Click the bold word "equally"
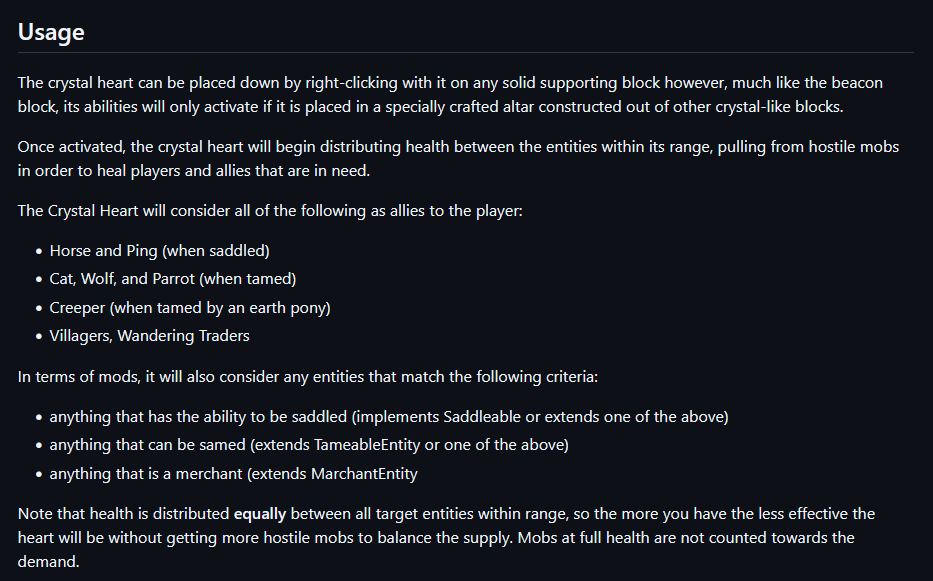This screenshot has width=933, height=581. pyautogui.click(x=259, y=514)
